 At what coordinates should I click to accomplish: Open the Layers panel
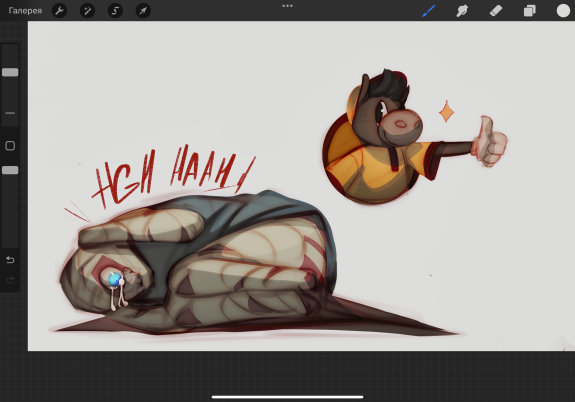click(530, 11)
